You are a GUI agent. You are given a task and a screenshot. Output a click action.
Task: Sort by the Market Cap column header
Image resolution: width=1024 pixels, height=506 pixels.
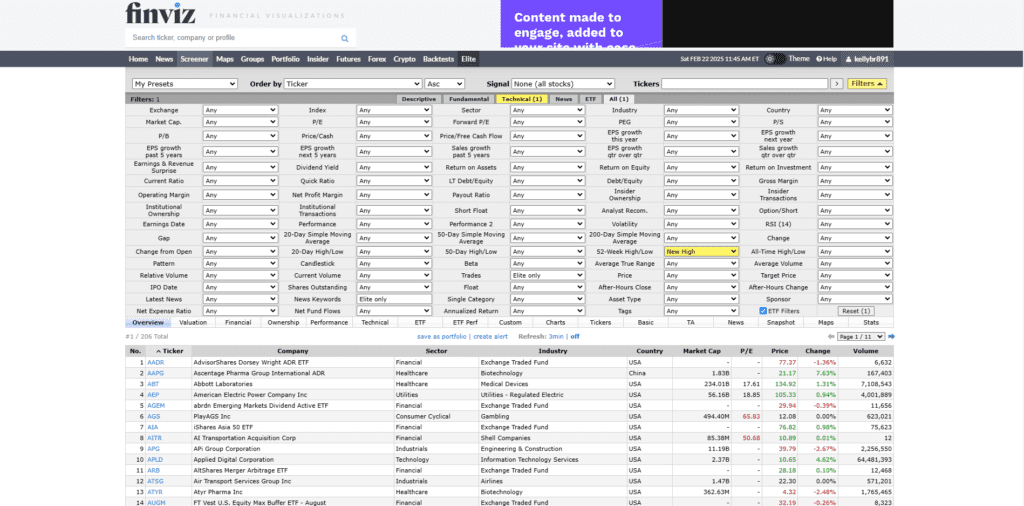pos(702,351)
